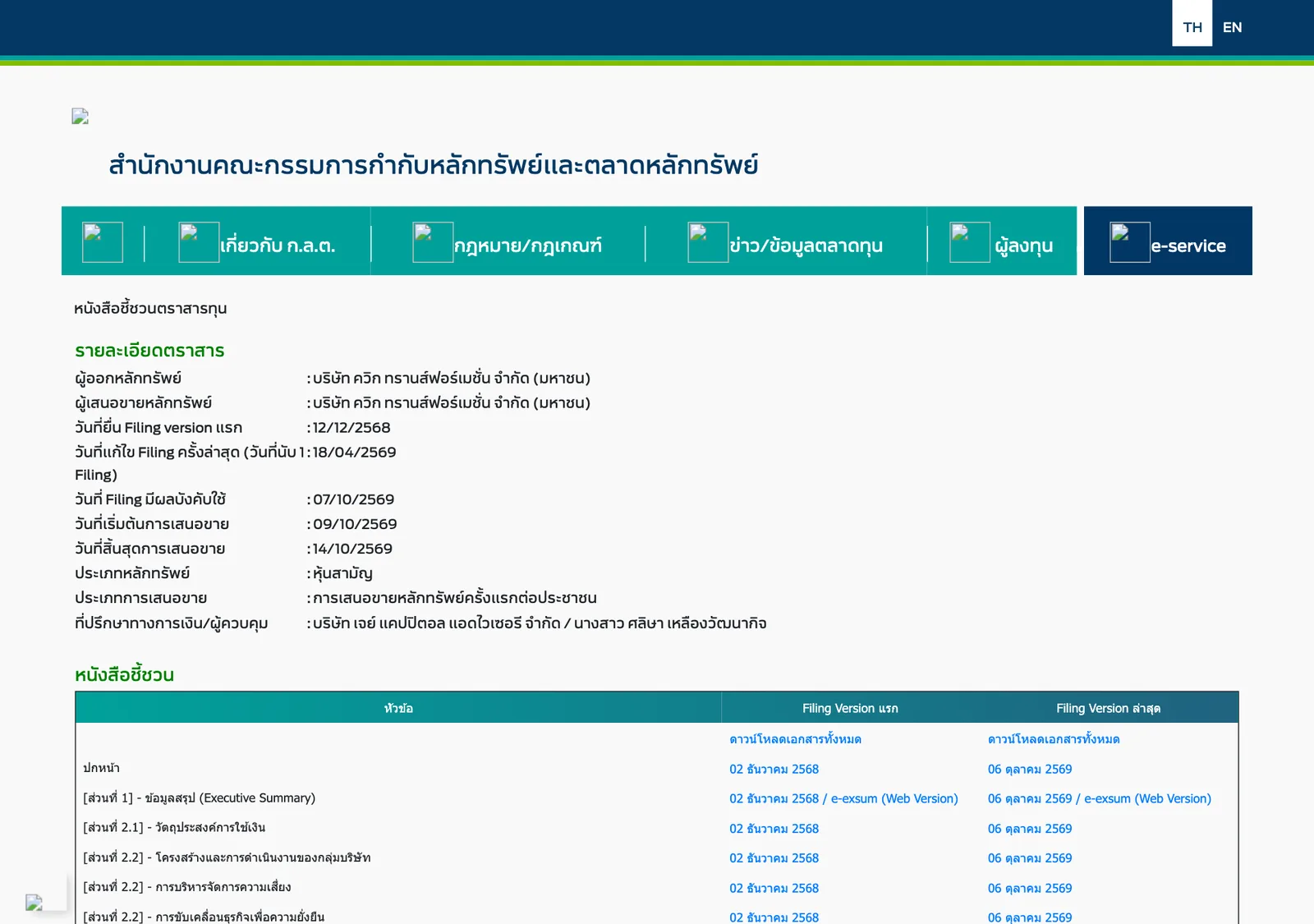Select the row label [ส่วนที่ 1] - ข้อมูลสรุป
The width and height of the screenshot is (1314, 924).
pyautogui.click(x=199, y=798)
